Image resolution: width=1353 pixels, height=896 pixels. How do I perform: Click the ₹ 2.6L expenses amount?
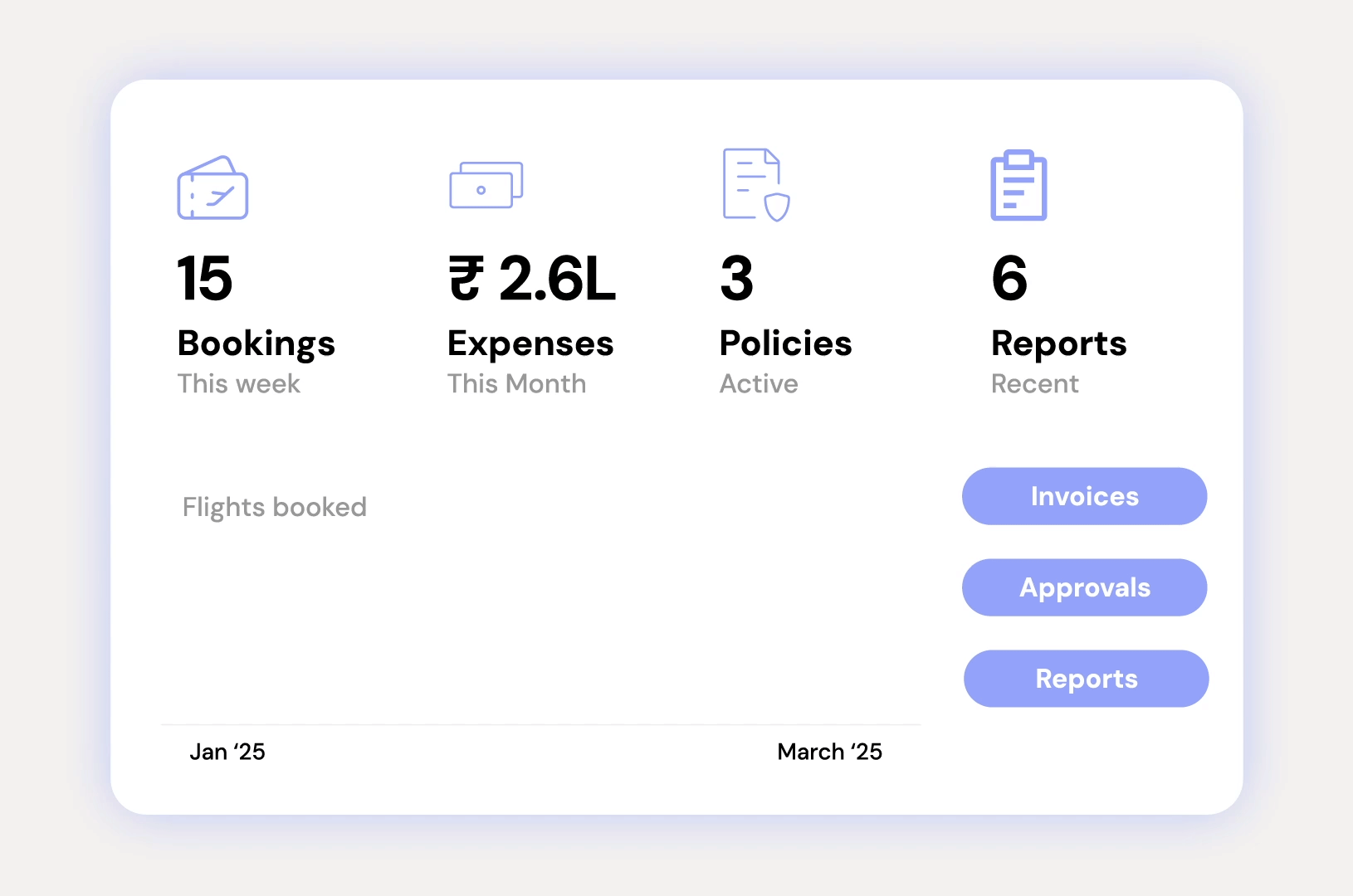(532, 279)
